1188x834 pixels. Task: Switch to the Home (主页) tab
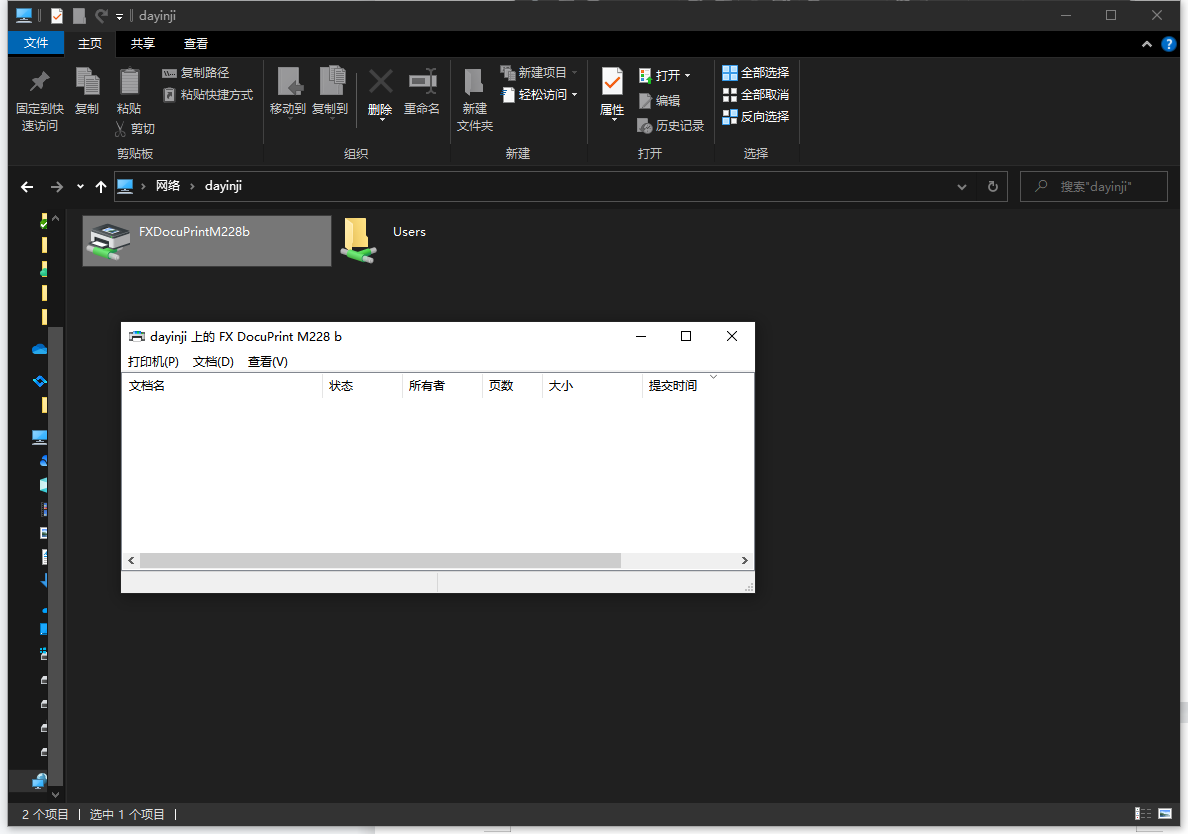click(x=89, y=43)
